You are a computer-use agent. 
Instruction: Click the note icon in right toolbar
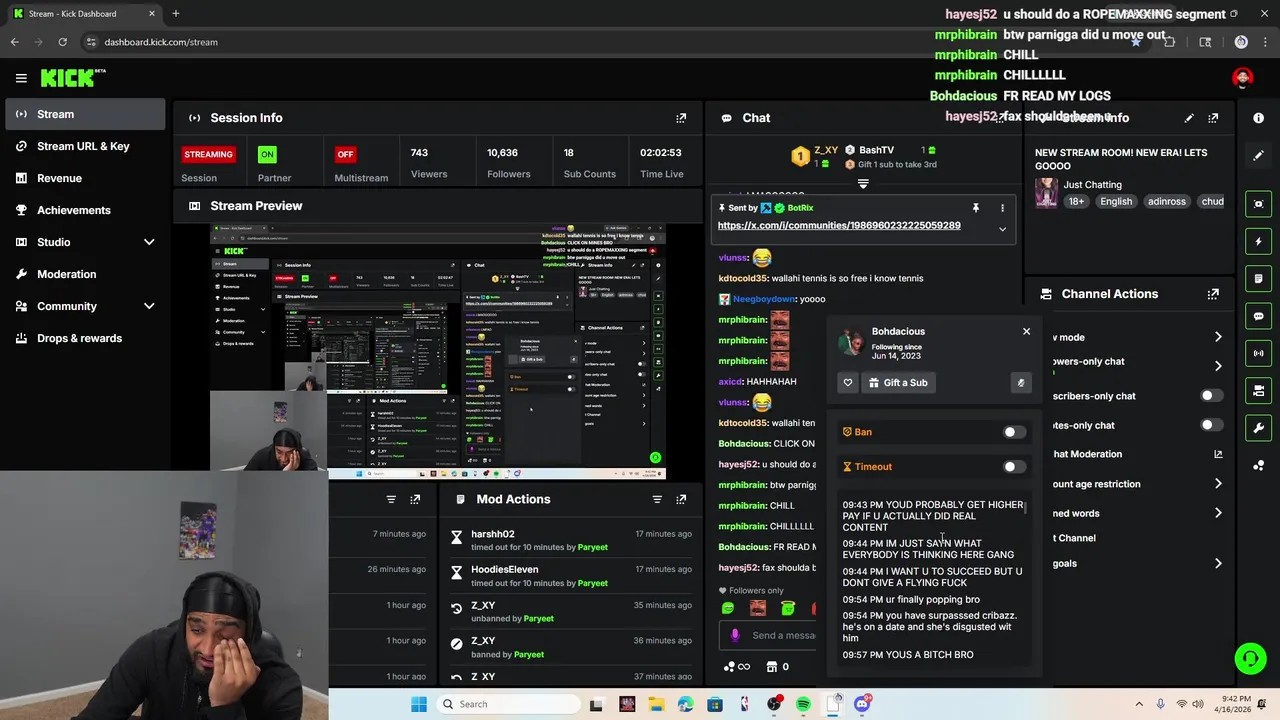coord(1258,278)
